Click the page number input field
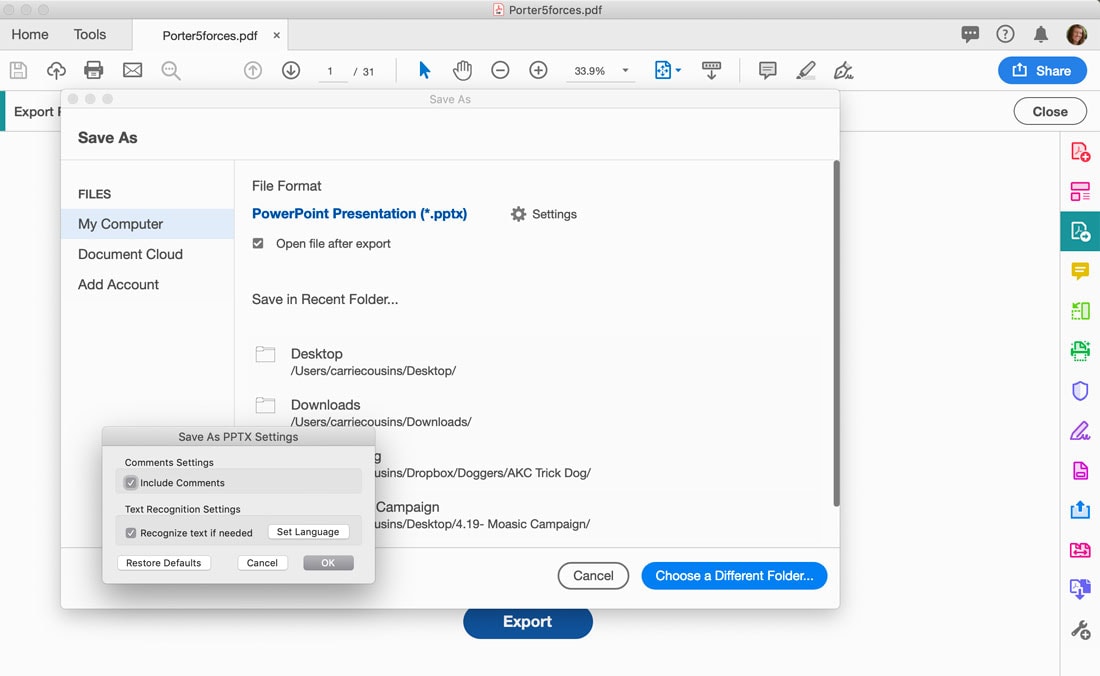 tap(330, 71)
